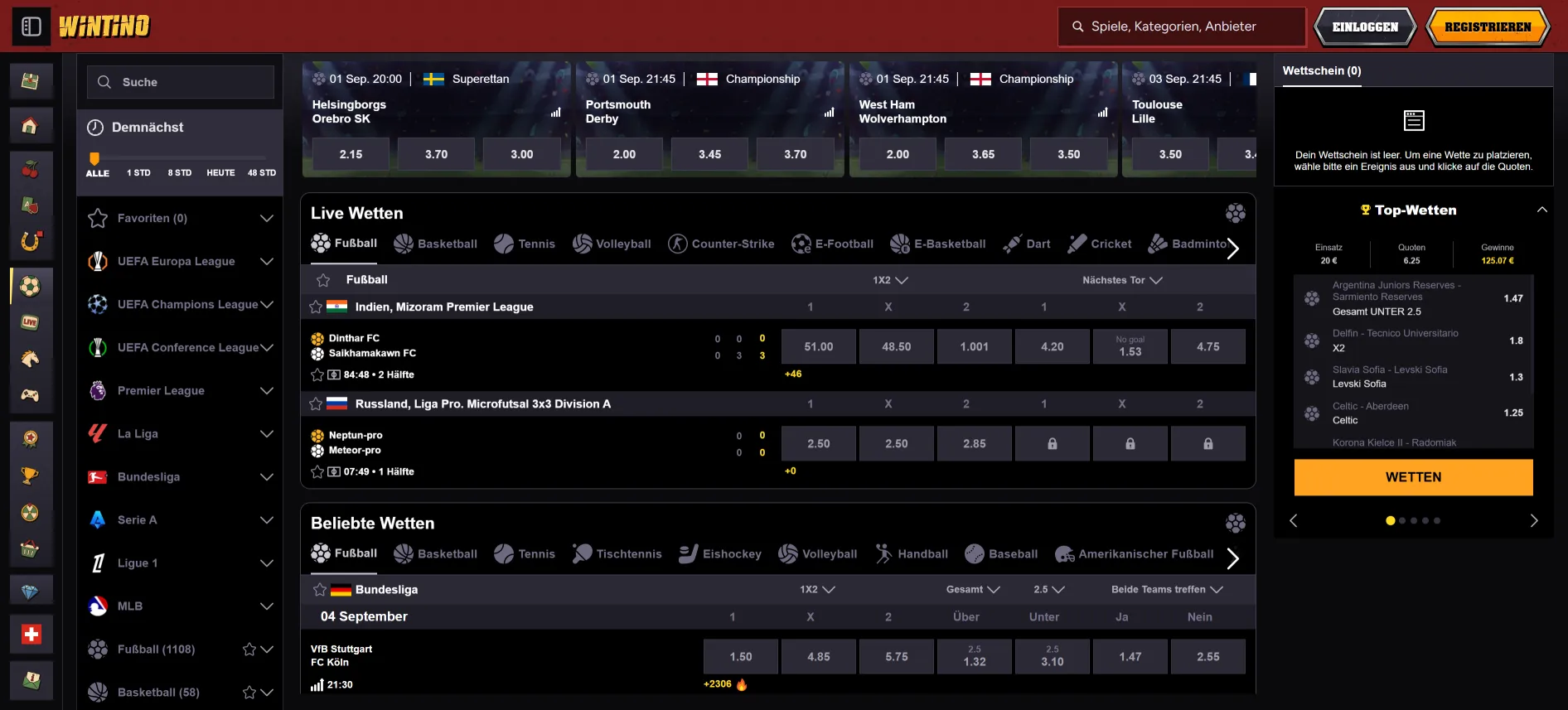Star the Basketball (58) sidebar item
The height and width of the screenshot is (710, 1568).
pos(249,692)
